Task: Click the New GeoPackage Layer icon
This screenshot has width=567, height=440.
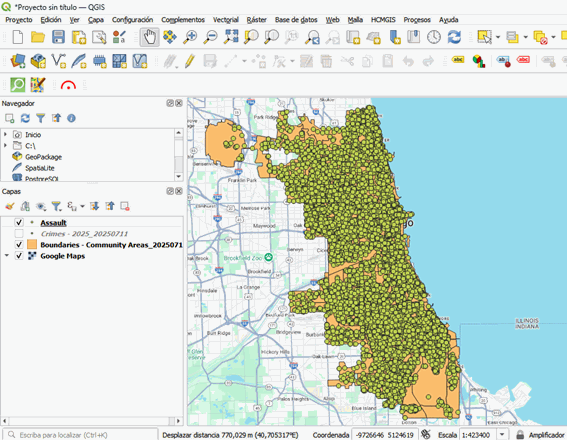Action: (x=38, y=61)
